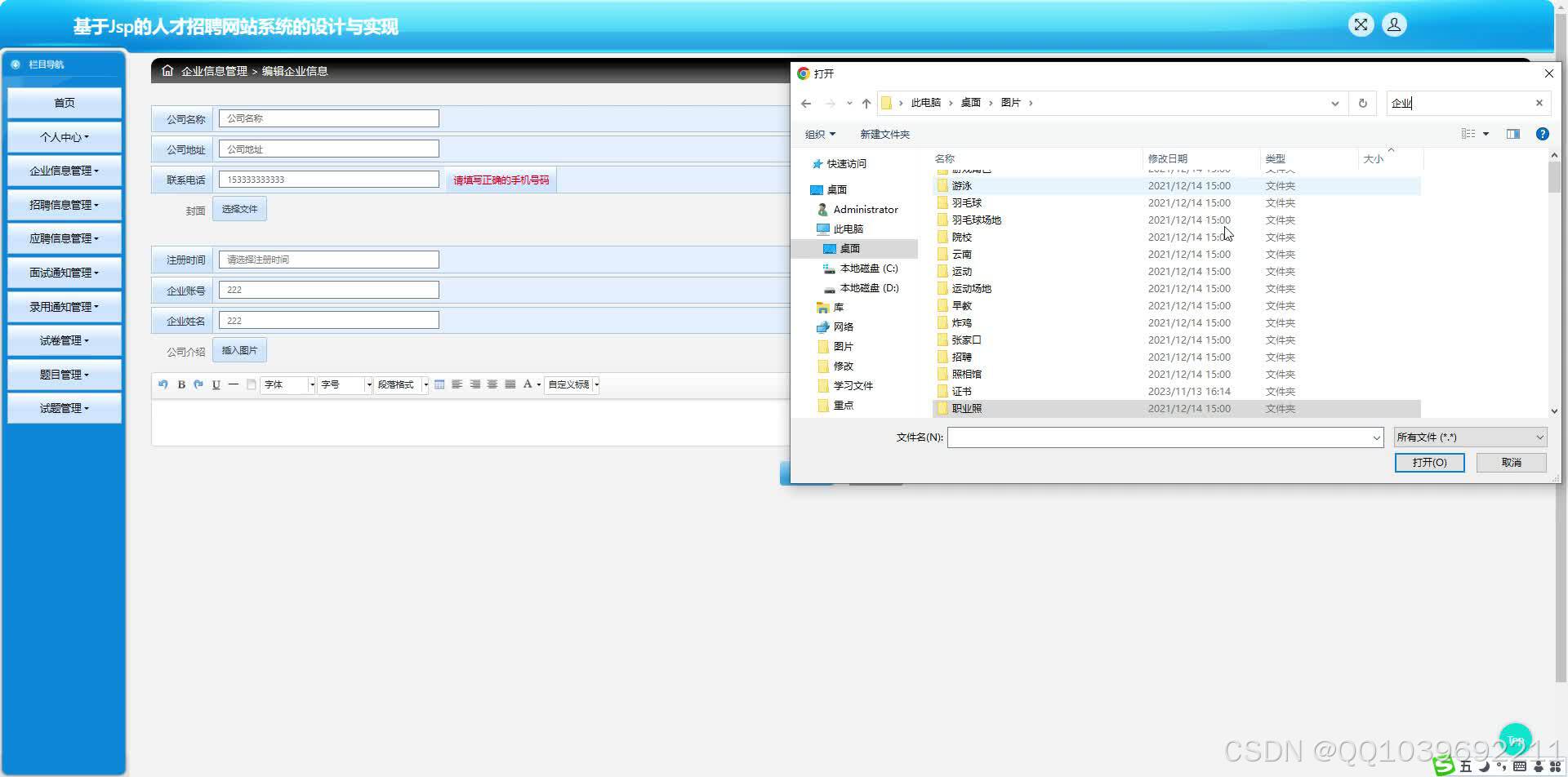The height and width of the screenshot is (777, 1568).
Task: Open the file dialog help icon
Action: [1543, 134]
